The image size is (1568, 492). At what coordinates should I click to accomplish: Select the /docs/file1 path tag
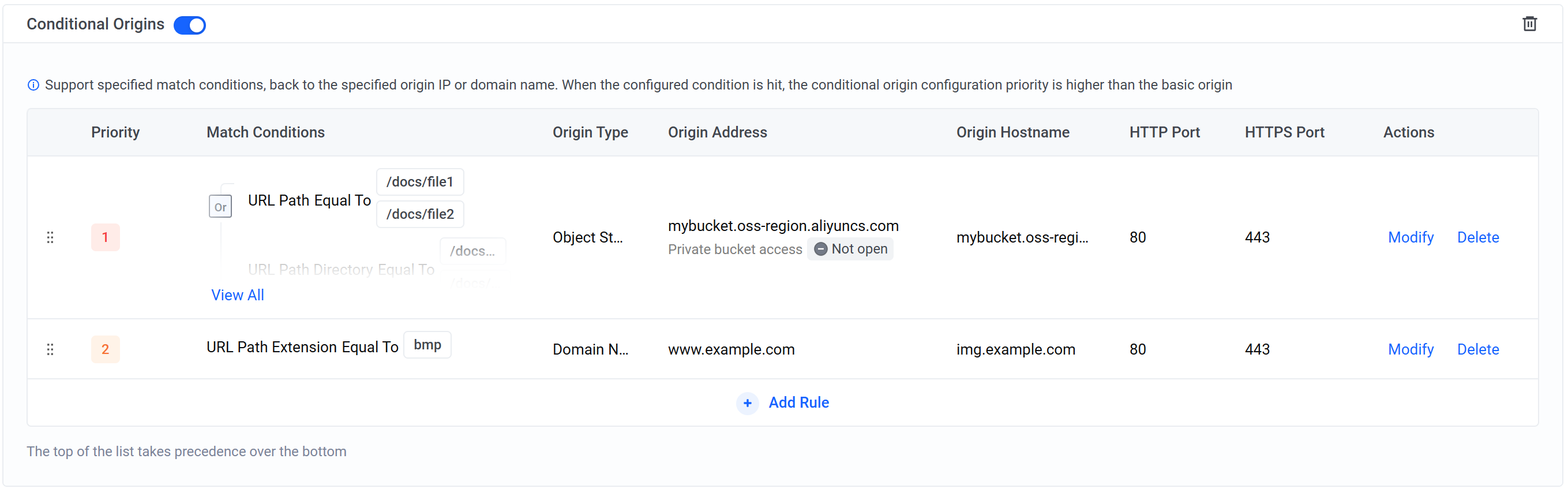[x=419, y=182]
